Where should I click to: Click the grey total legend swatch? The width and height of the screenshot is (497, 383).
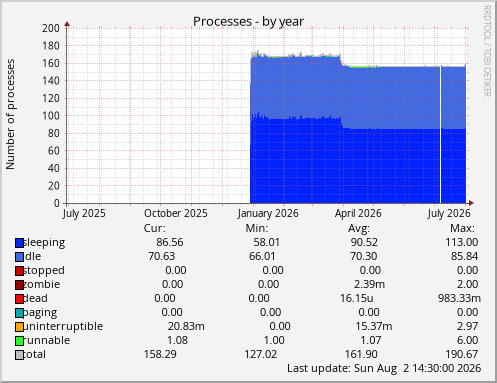(x=19, y=355)
